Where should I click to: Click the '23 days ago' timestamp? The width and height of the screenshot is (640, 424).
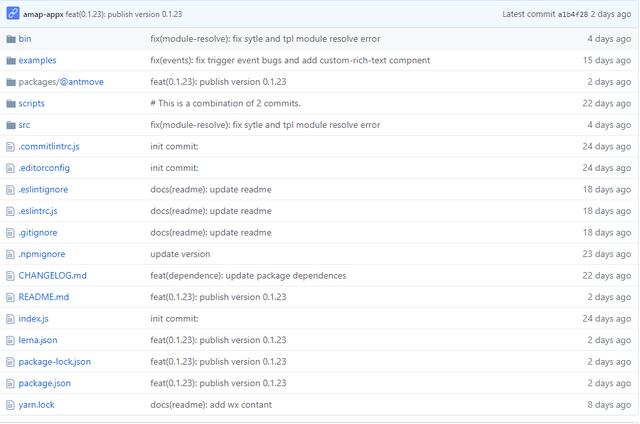(607, 254)
